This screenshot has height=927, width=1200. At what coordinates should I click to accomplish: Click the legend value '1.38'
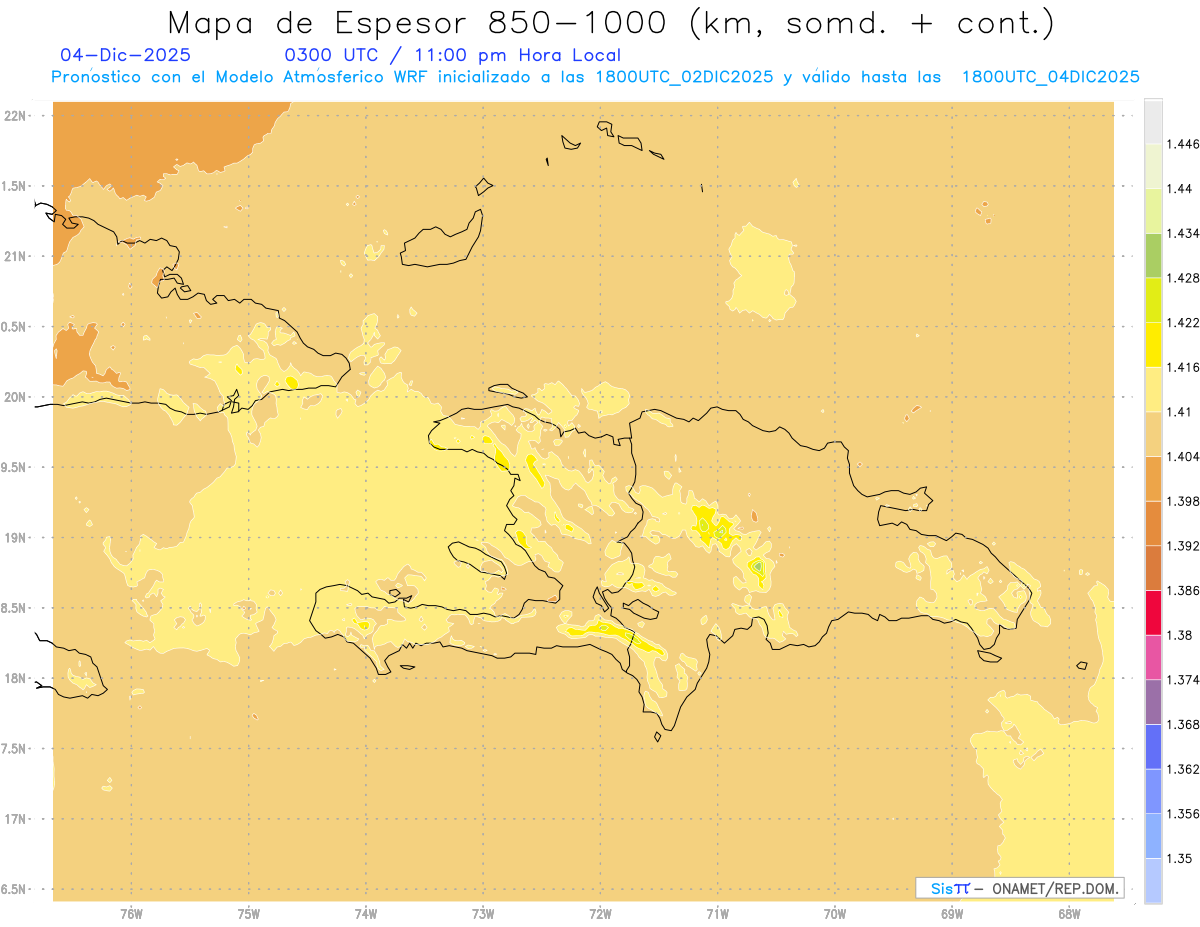coord(1179,635)
